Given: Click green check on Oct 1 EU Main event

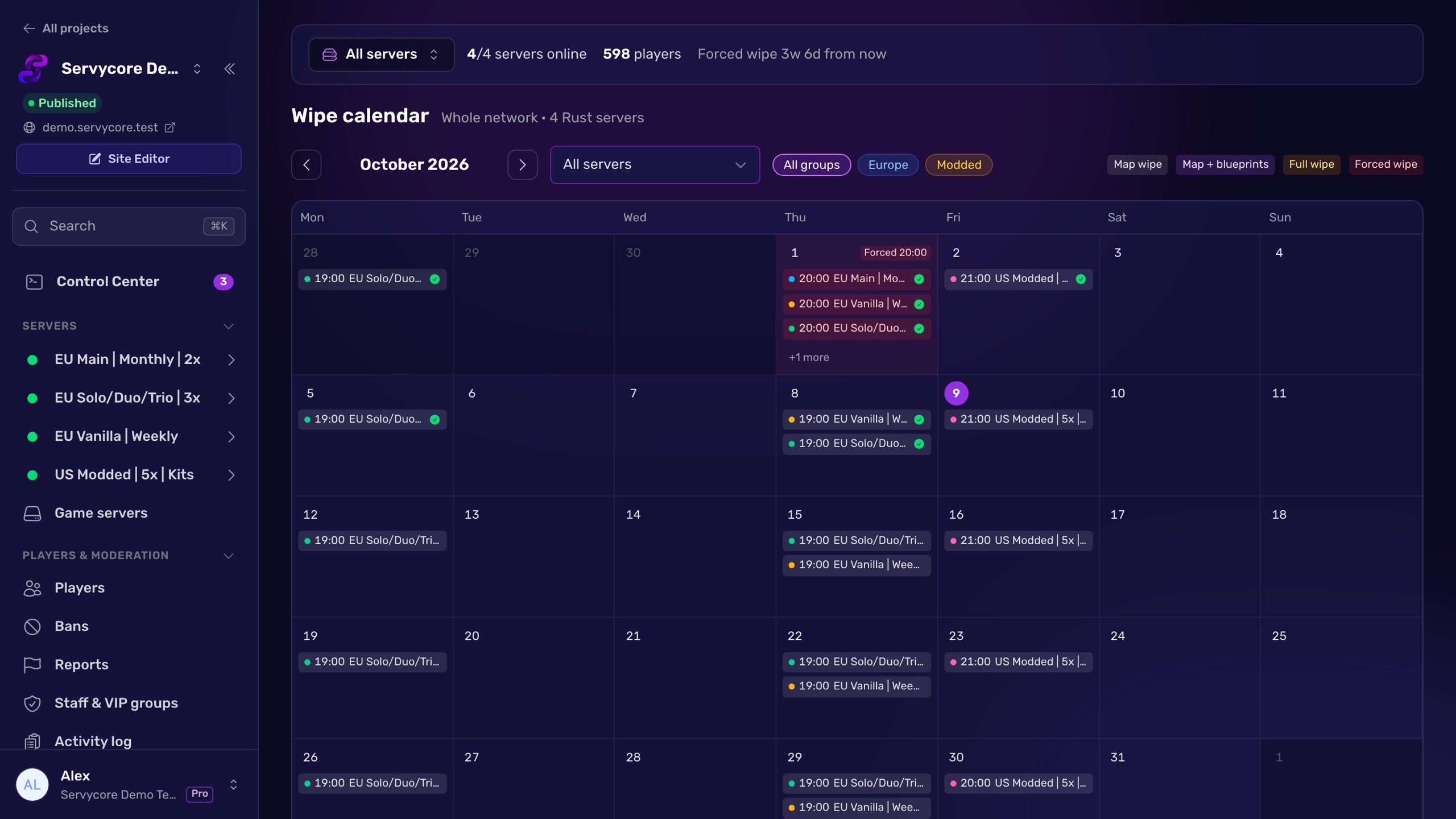Looking at the screenshot, I should coord(919,279).
